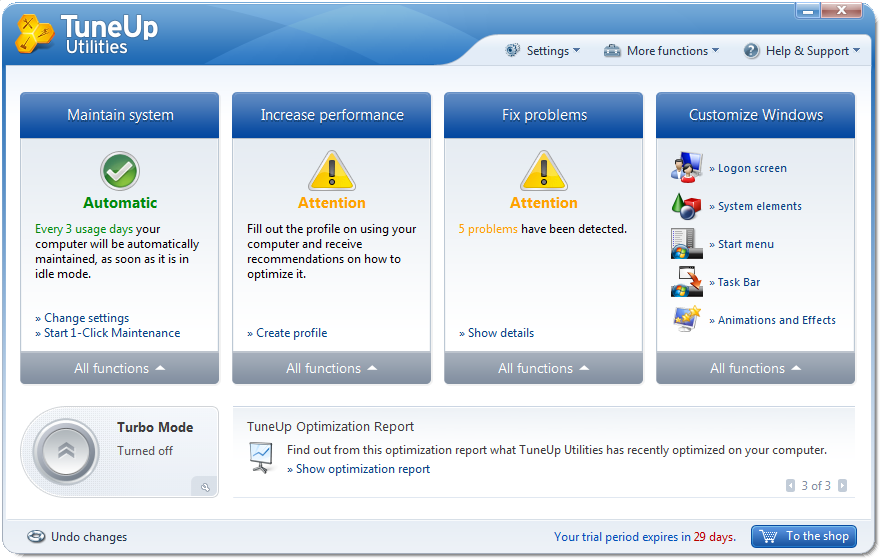Expand All functions under Fix problems
Screen dimensions: 881x559
point(543,368)
